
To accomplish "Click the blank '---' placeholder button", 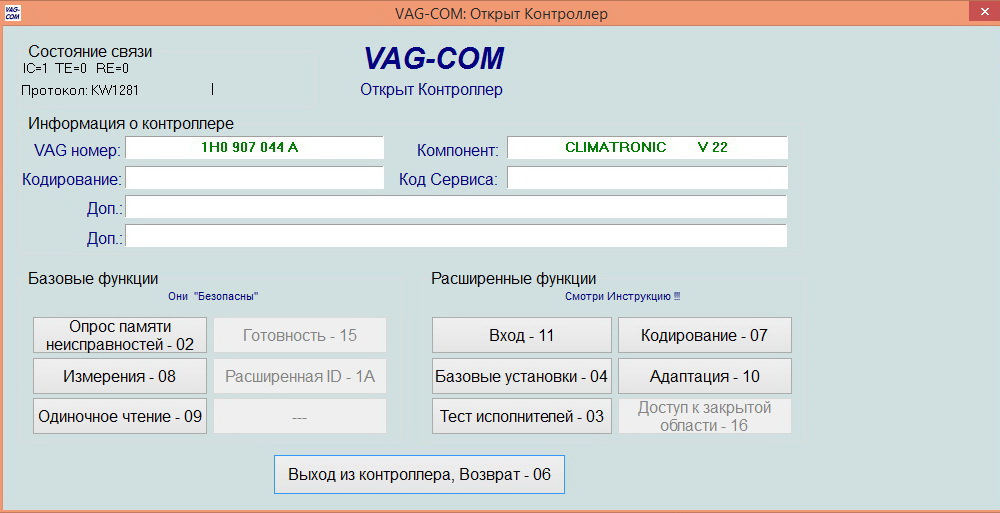I will pyautogui.click(x=300, y=417).
